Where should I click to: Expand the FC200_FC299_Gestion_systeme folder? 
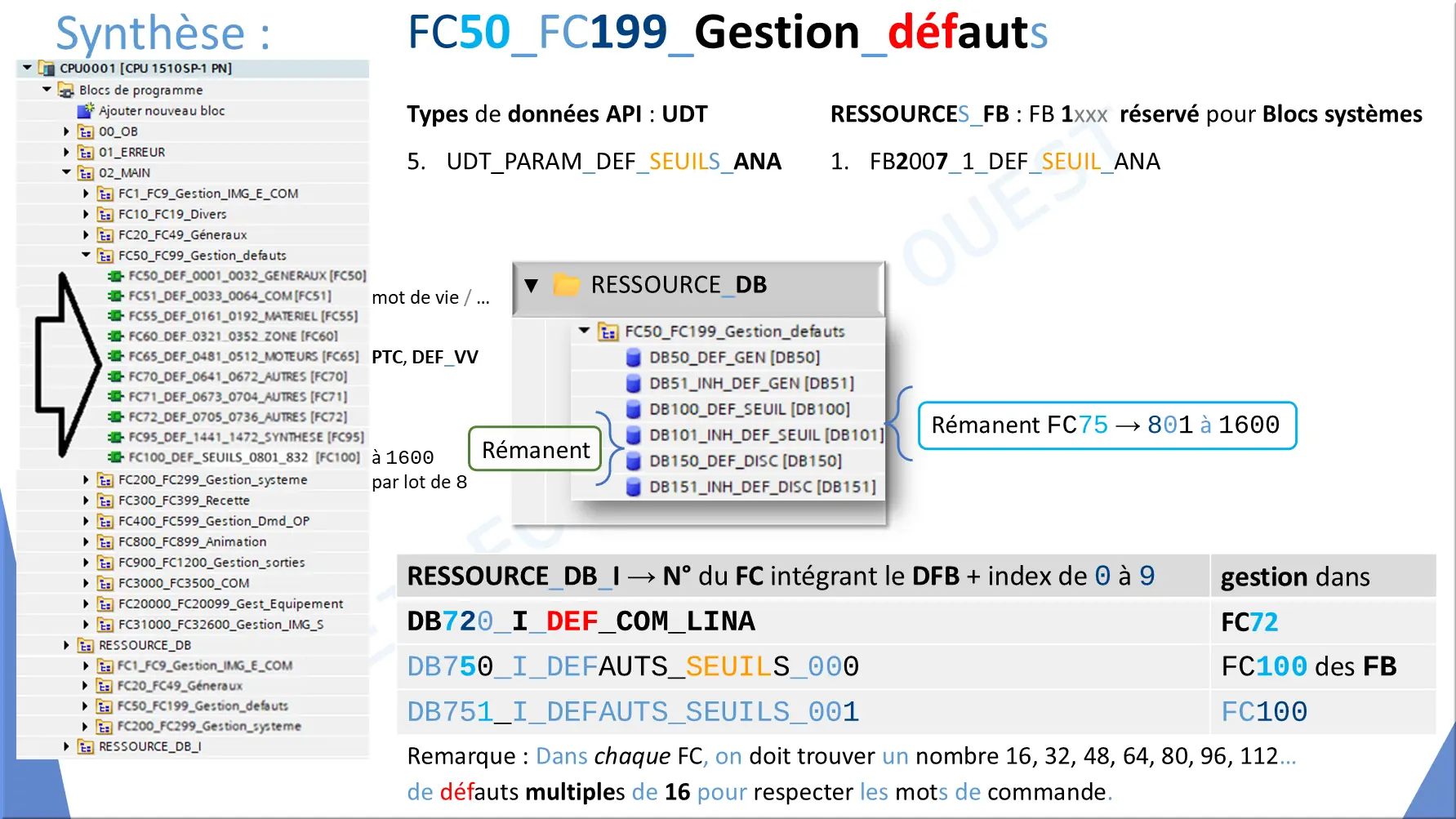click(x=86, y=480)
